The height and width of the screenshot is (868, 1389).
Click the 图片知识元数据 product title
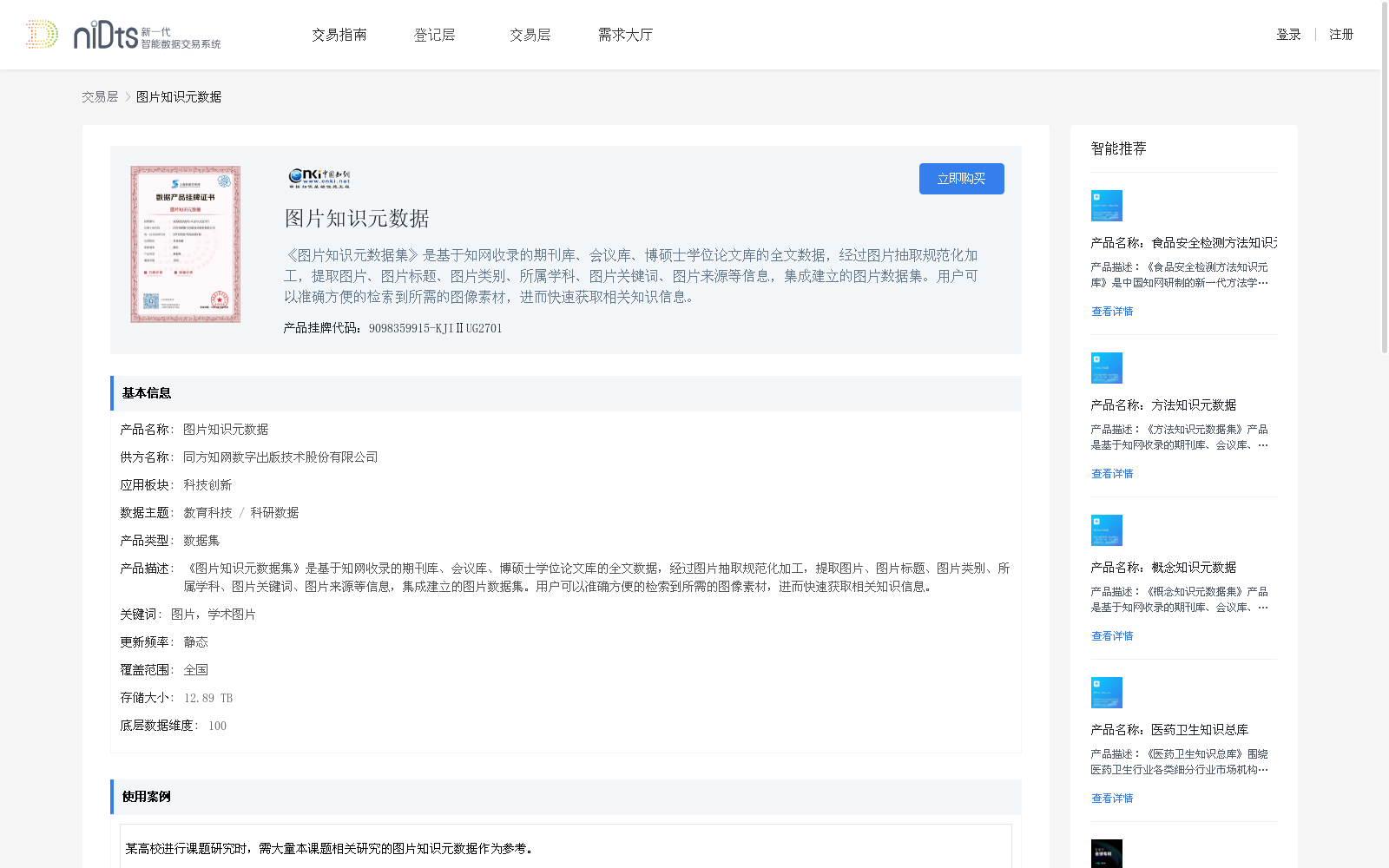point(357,219)
